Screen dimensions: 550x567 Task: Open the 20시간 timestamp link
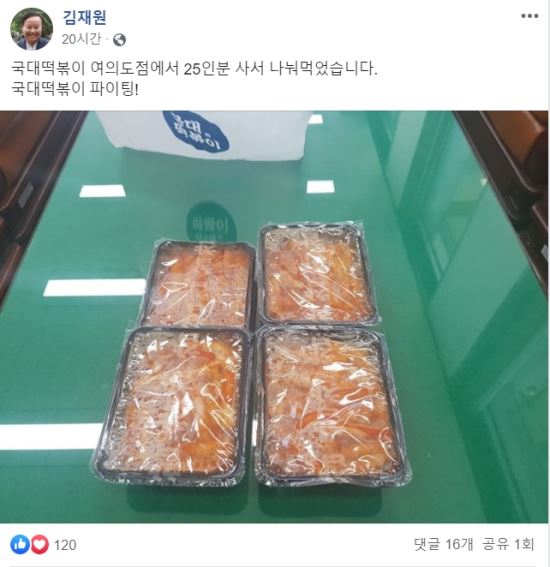pyautogui.click(x=81, y=39)
